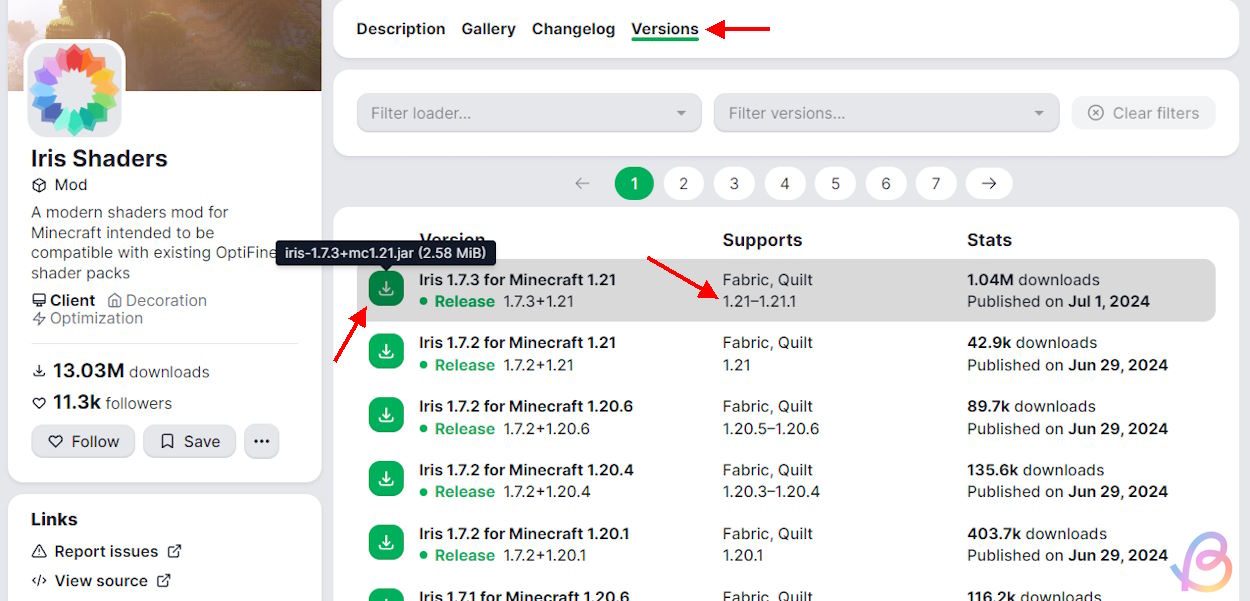The image size is (1250, 601).
Task: Jump to page 7 of versions
Action: 936,183
